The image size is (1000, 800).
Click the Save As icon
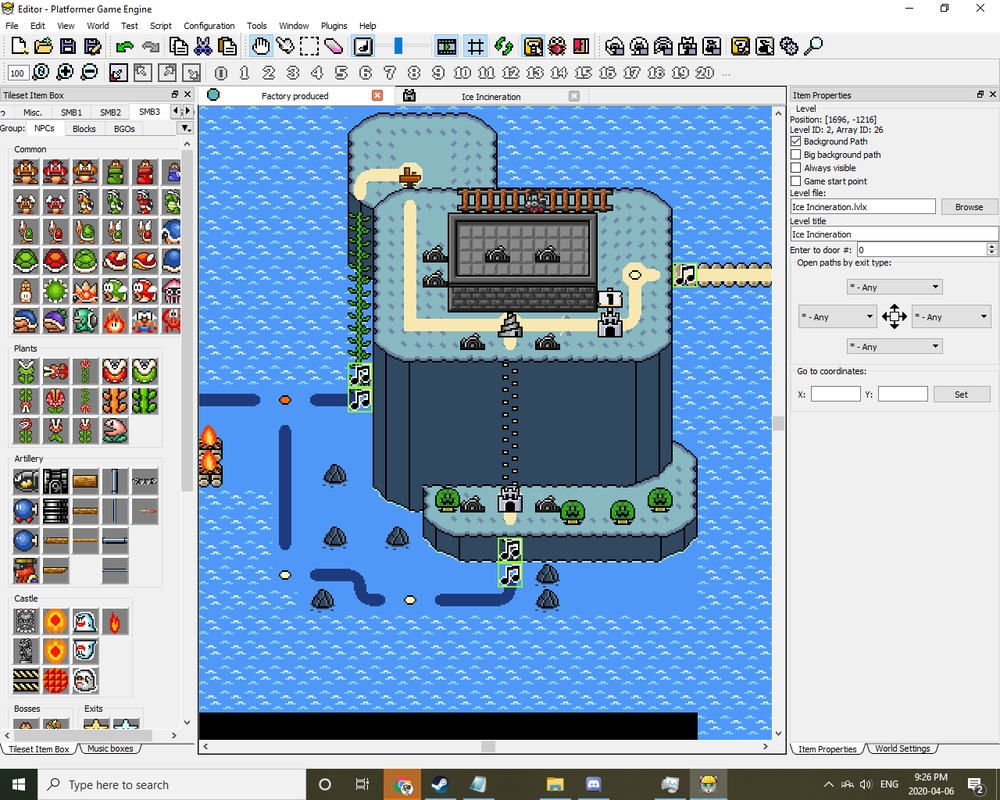92,46
